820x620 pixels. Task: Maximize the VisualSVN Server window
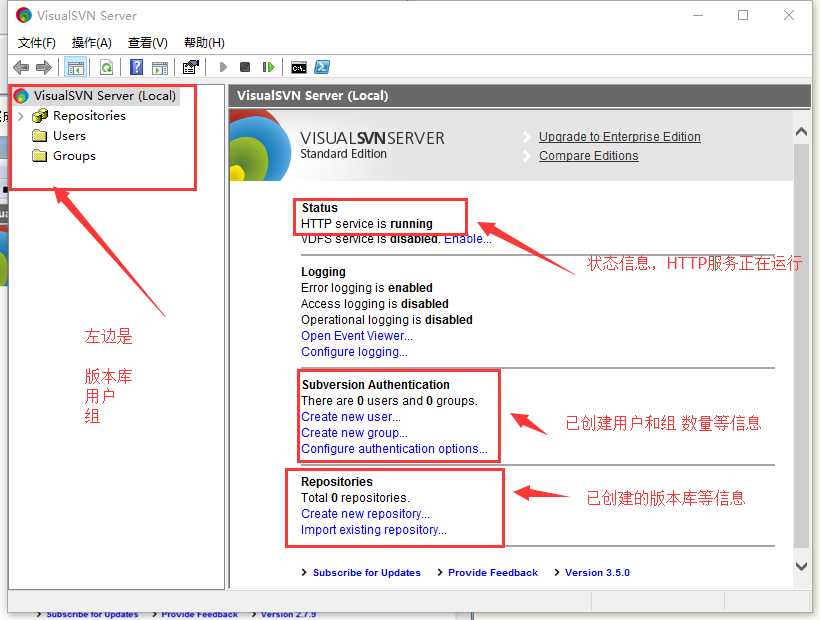[743, 15]
